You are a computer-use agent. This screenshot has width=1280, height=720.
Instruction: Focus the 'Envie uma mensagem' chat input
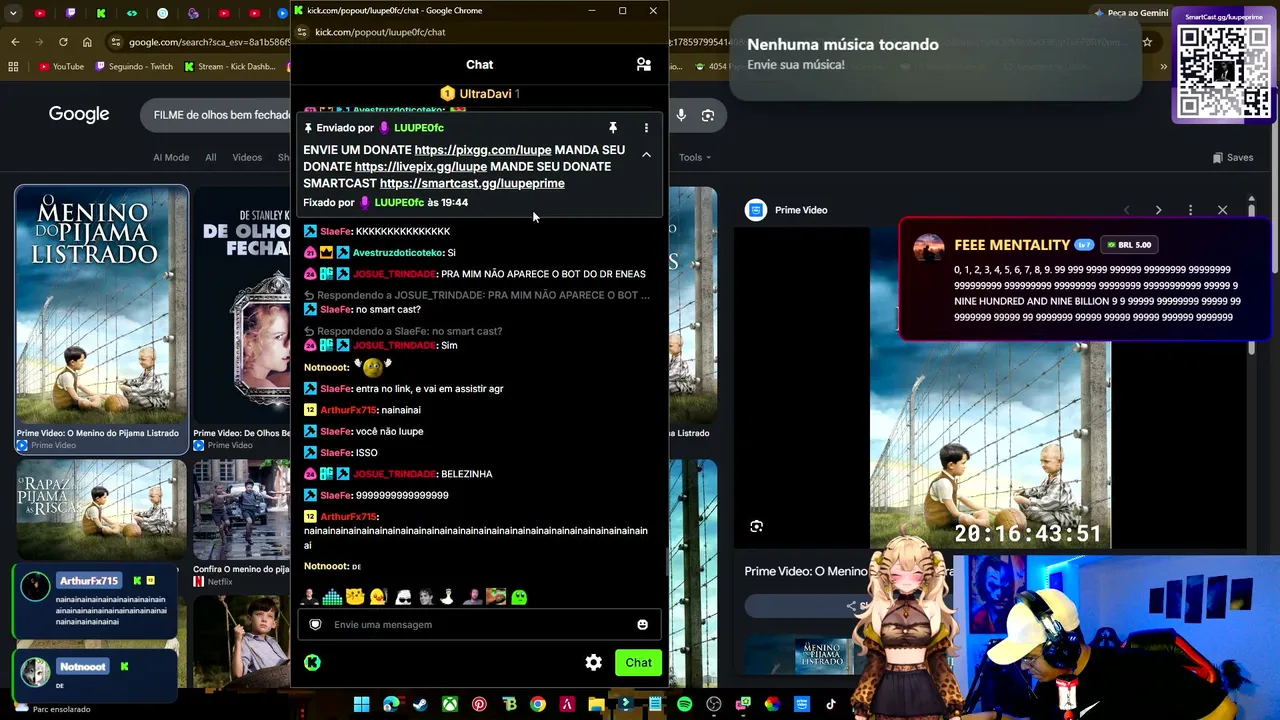[x=480, y=625]
